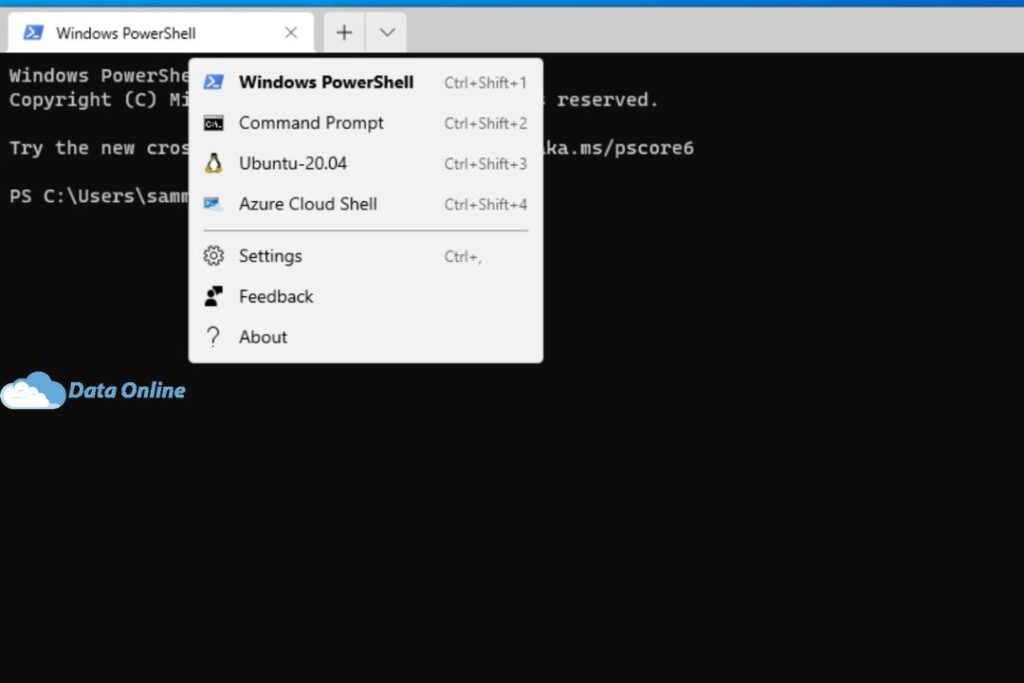The height and width of the screenshot is (683, 1024).
Task: Open a new tab with the plus button
Action: [x=344, y=33]
